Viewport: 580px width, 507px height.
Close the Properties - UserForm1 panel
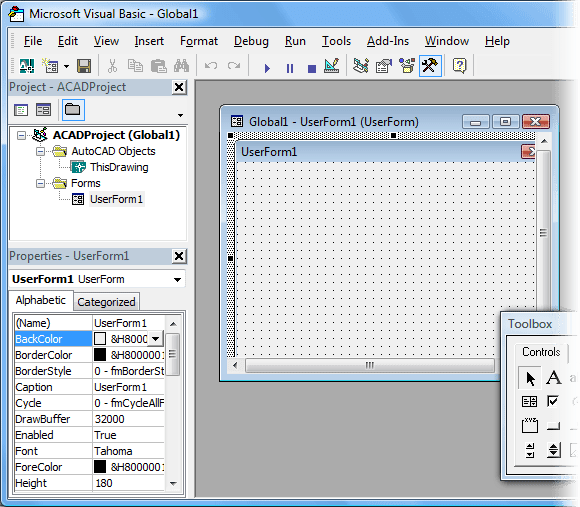pyautogui.click(x=179, y=256)
